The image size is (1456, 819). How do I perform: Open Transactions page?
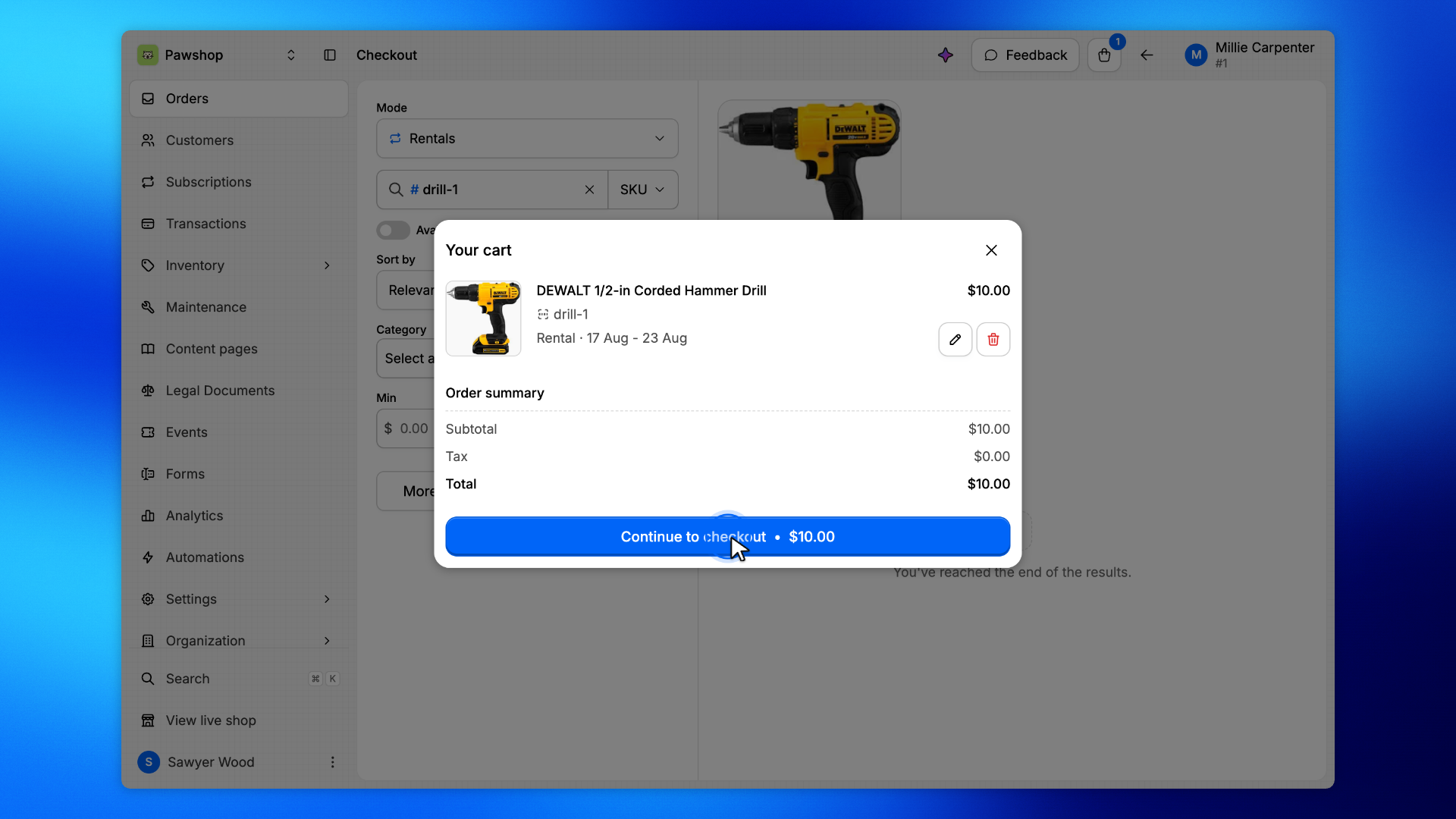[239, 224]
